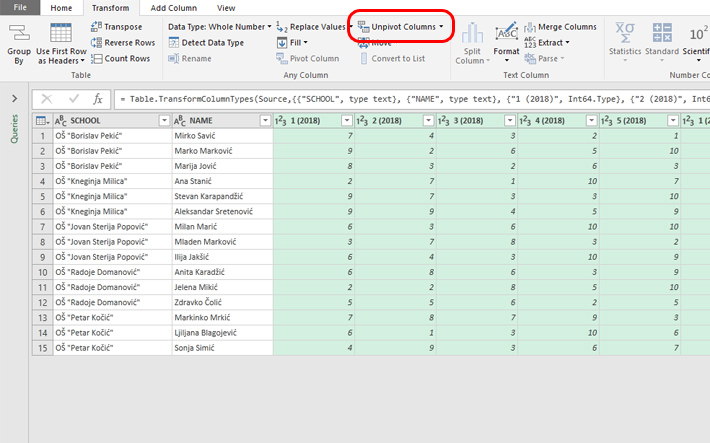Switch to the Add Column tab

pyautogui.click(x=173, y=8)
